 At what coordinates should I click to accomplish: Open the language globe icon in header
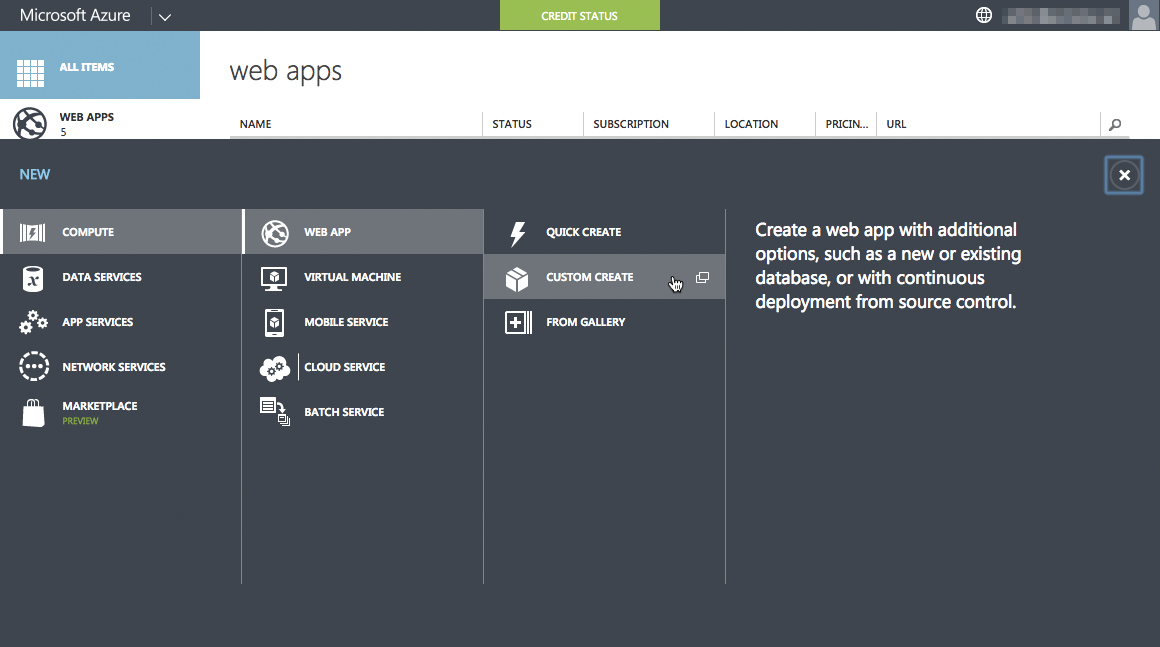tap(984, 15)
